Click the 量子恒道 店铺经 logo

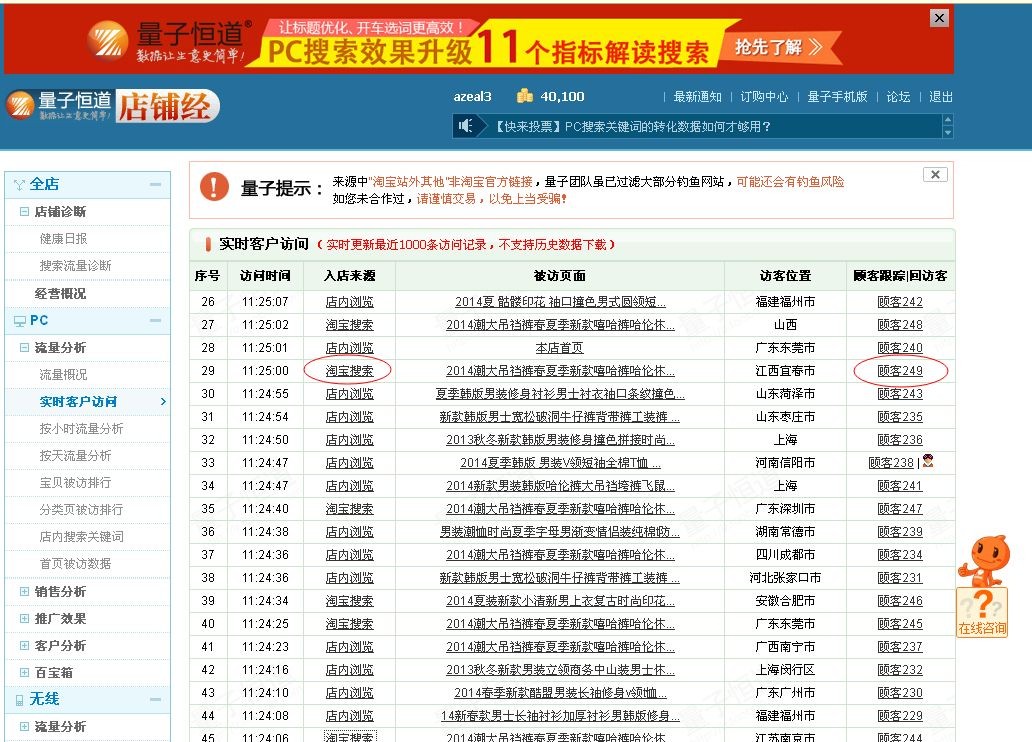(113, 105)
